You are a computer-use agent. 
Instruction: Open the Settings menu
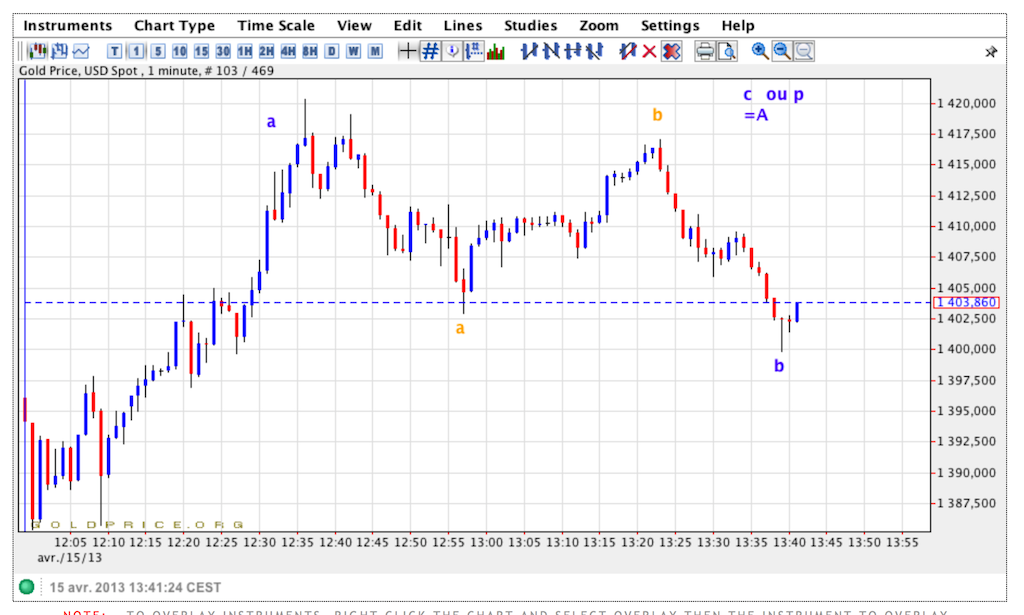[670, 26]
